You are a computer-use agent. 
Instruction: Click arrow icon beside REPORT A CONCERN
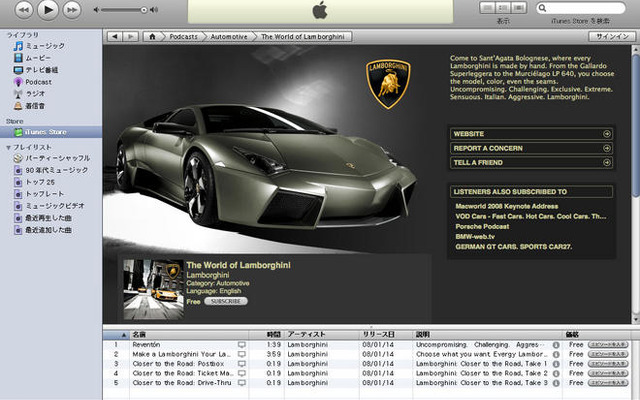(x=607, y=148)
